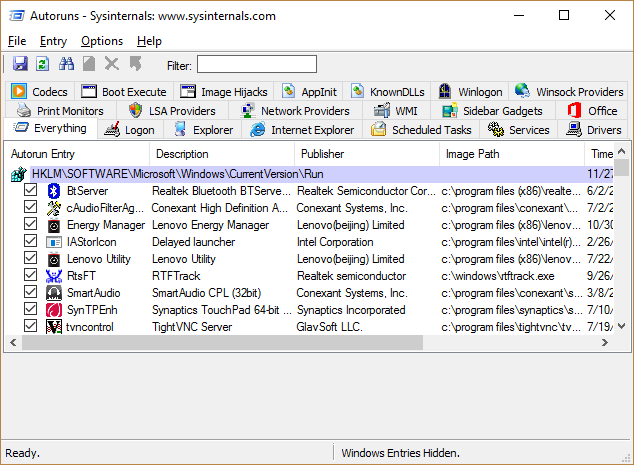
Task: Open the Entry menu
Action: (53, 41)
